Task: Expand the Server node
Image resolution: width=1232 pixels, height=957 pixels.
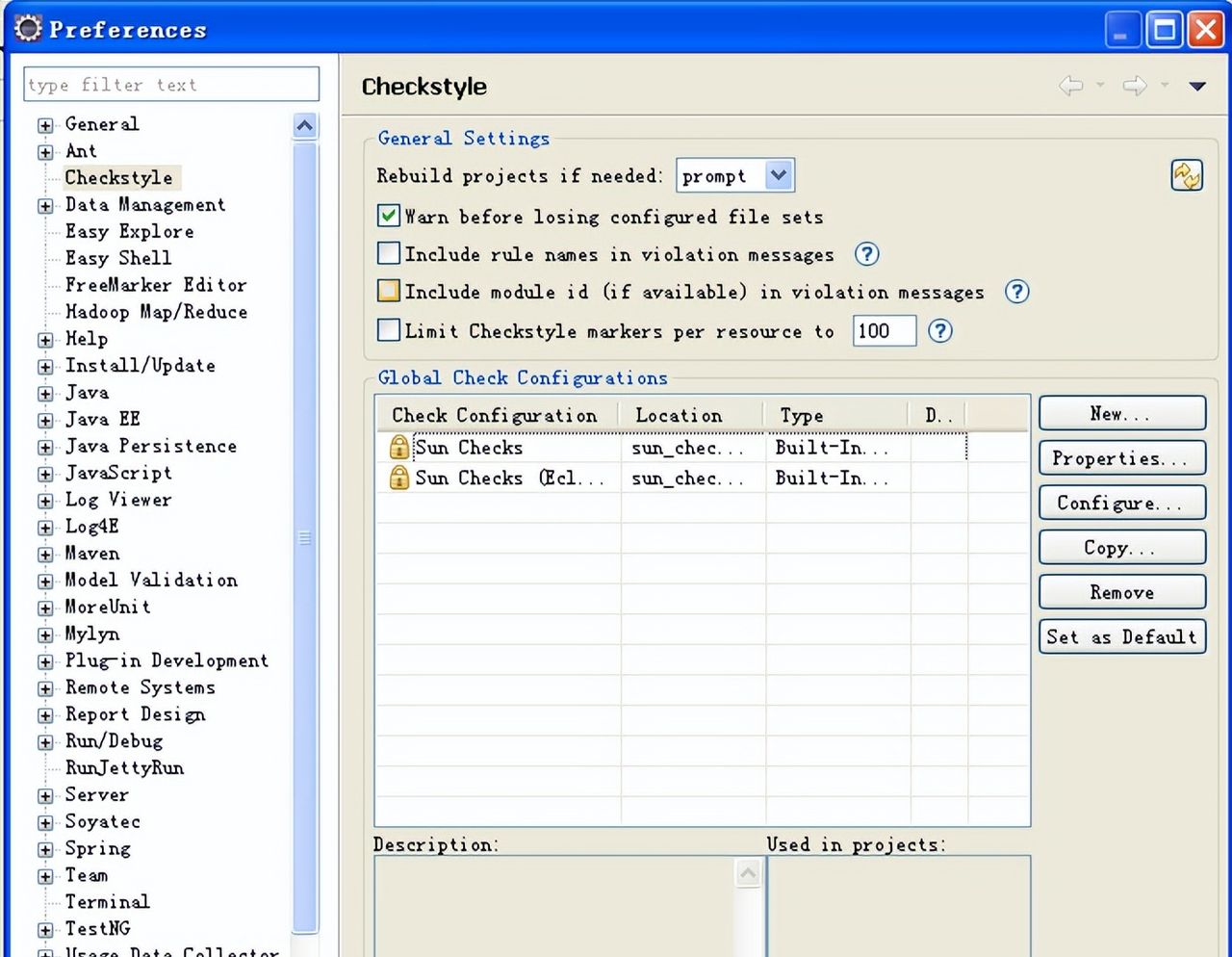Action: (45, 796)
